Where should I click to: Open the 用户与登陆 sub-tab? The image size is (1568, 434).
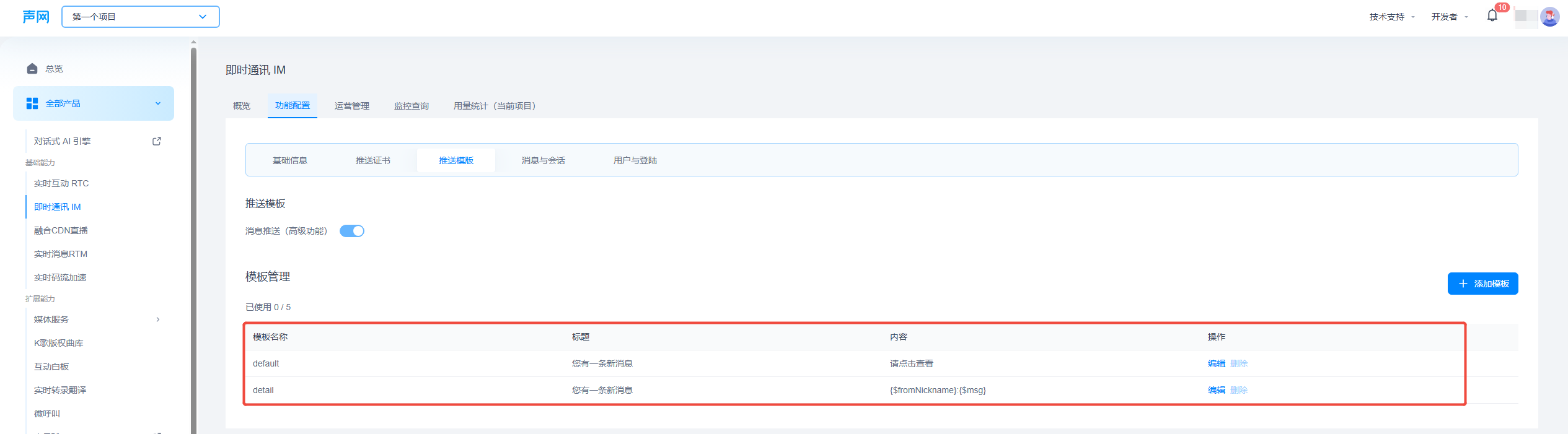(x=635, y=160)
